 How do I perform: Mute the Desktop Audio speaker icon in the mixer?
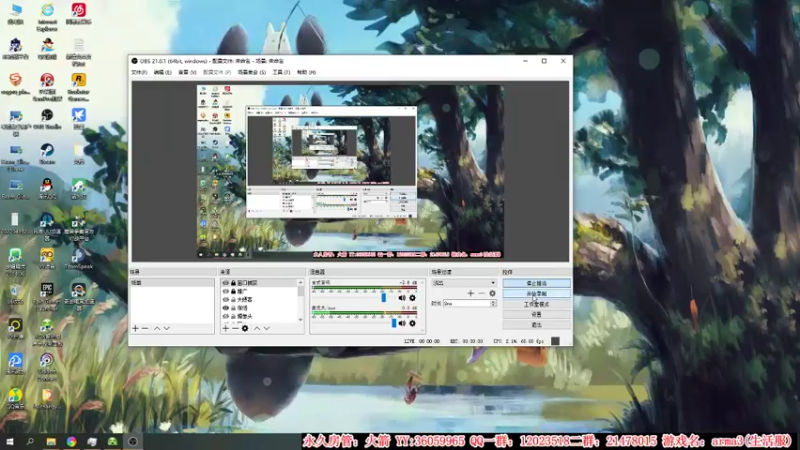click(402, 298)
